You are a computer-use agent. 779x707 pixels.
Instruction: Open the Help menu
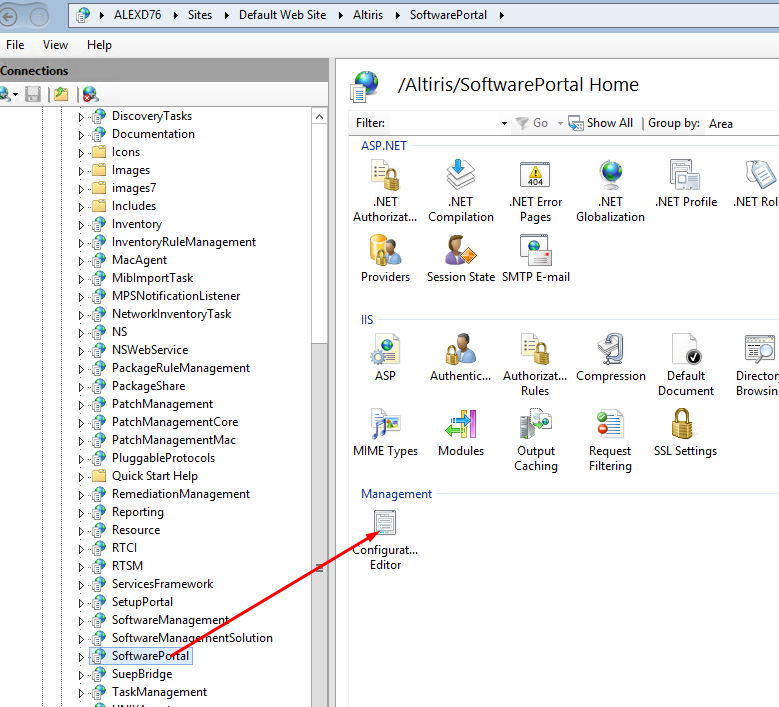[99, 45]
